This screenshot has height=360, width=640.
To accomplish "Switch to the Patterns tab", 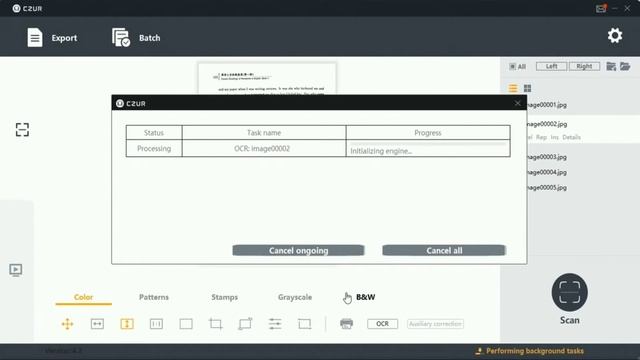I will point(154,297).
